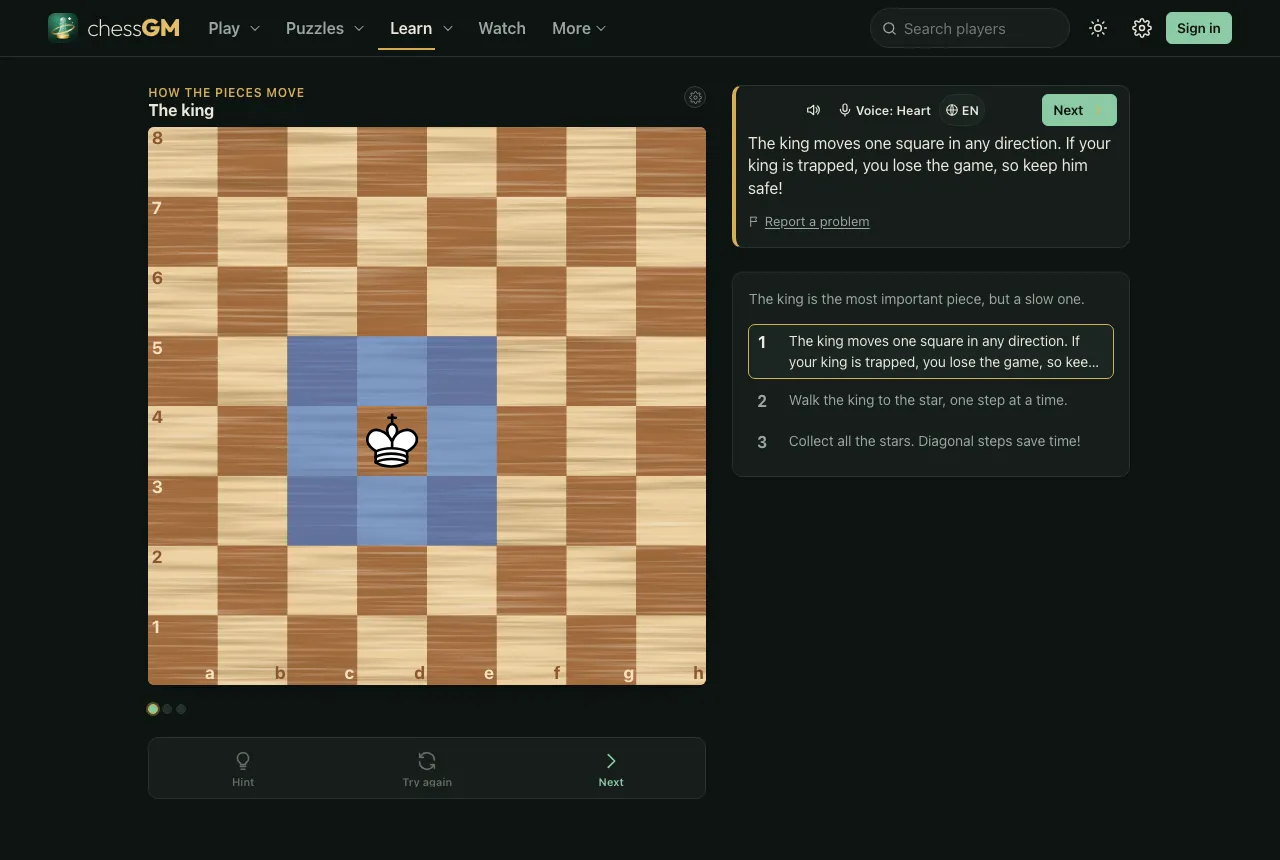Expand the Puzzles menu
The image size is (1280, 860).
[325, 28]
